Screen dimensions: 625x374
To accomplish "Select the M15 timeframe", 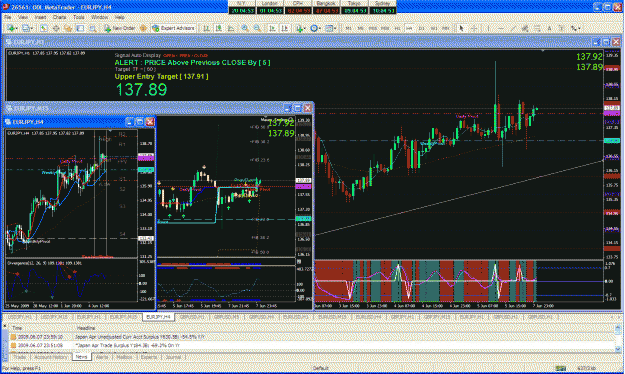I will pyautogui.click(x=373, y=28).
